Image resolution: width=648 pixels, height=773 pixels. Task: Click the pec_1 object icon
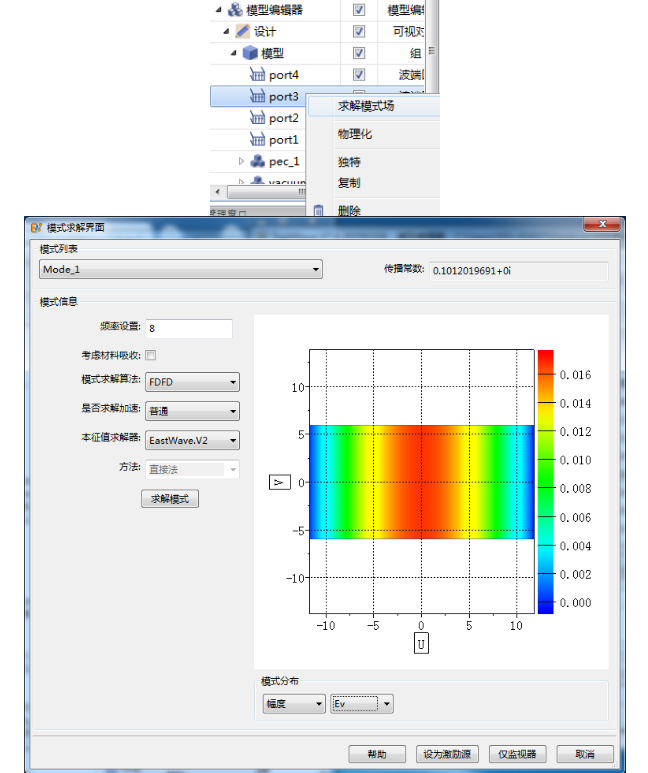(x=258, y=161)
